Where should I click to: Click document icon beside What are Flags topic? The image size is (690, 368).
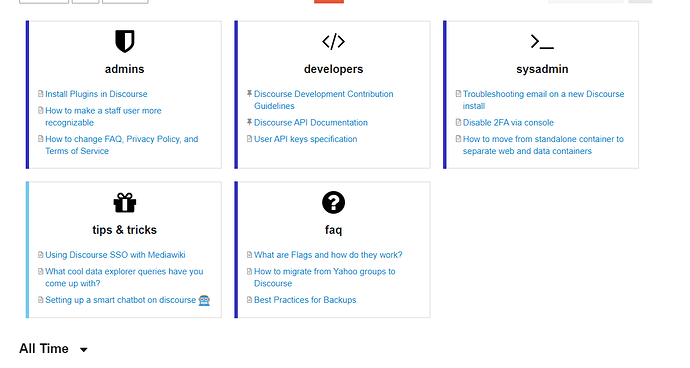click(250, 254)
